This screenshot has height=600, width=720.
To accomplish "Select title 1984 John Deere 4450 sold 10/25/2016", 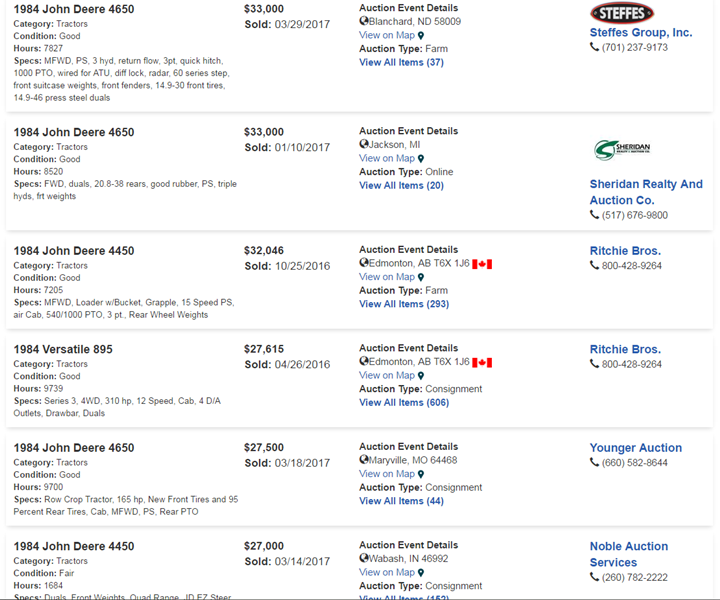I will coord(74,251).
